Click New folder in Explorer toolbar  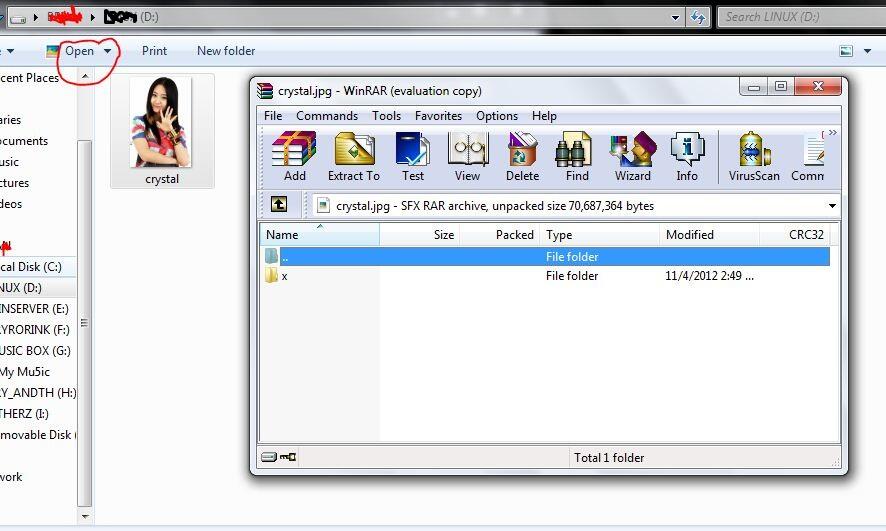click(x=226, y=51)
